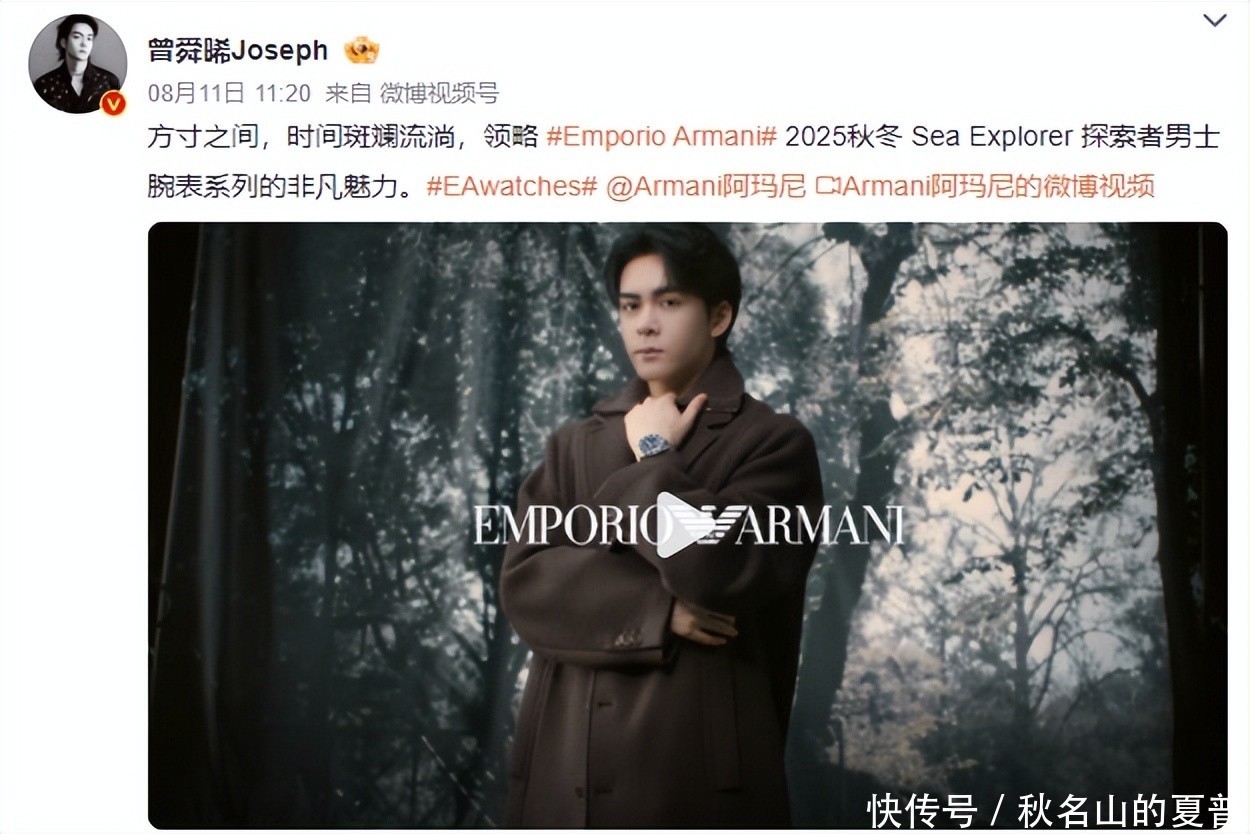
Task: Open the #Emporio Armani# hashtag topic
Action: (661, 137)
